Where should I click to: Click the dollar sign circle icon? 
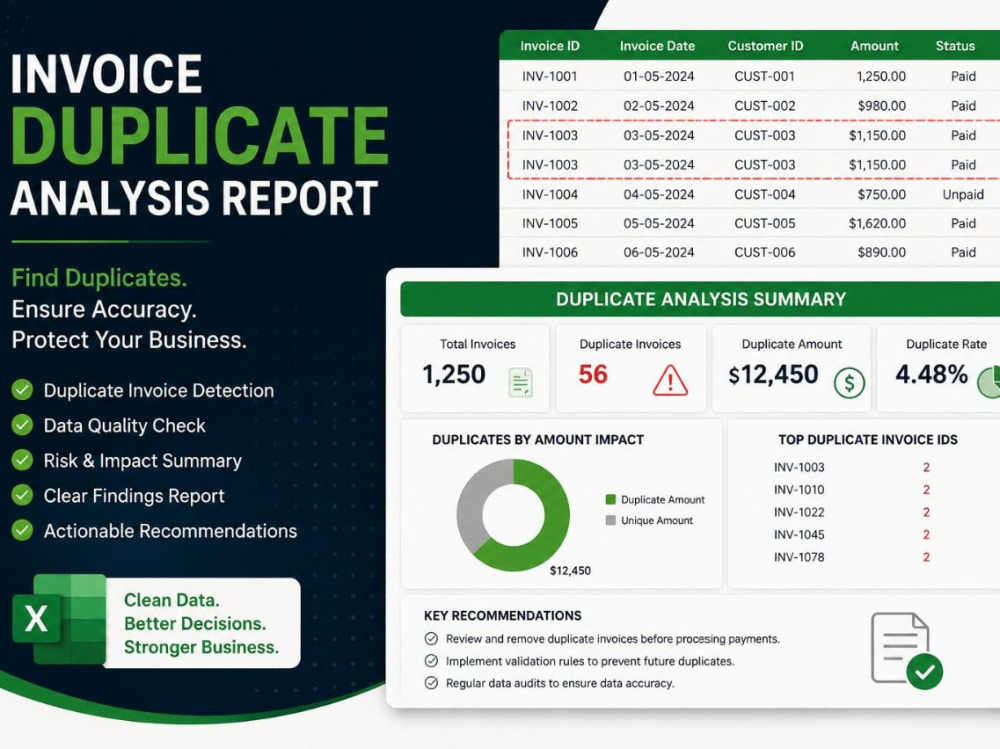click(x=849, y=383)
